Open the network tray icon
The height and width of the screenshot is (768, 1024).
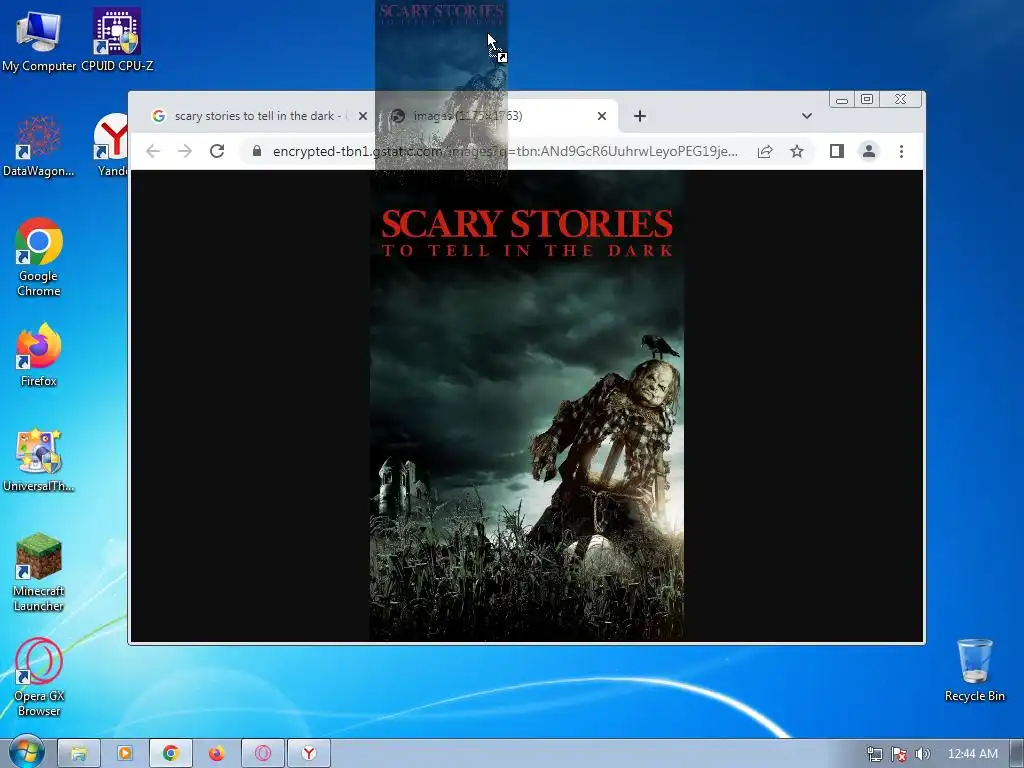pyautogui.click(x=874, y=754)
